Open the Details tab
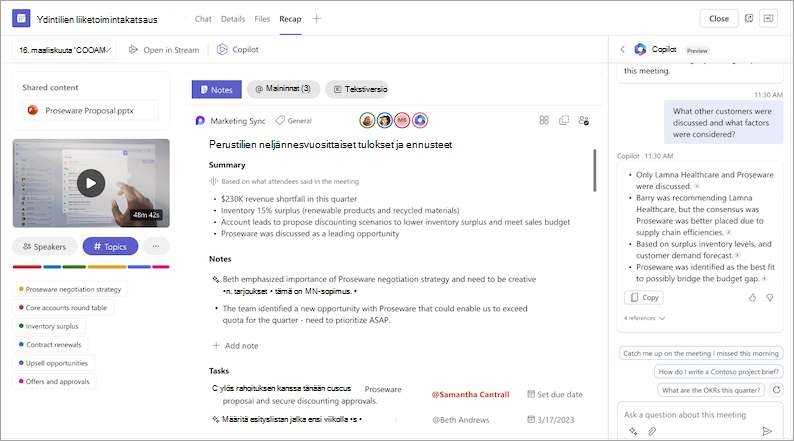Screen dimensions: 794x441 (233, 19)
